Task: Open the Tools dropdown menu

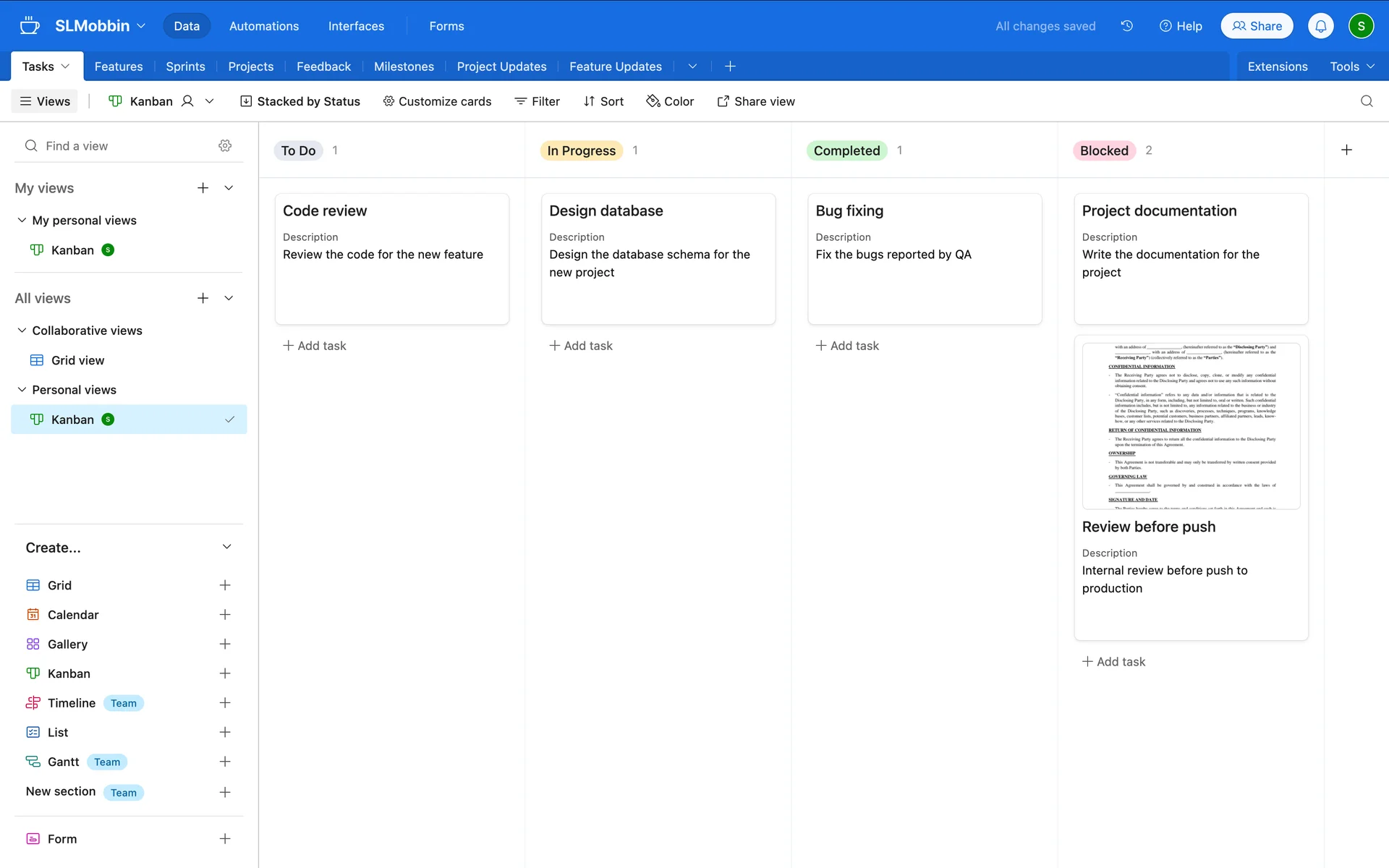Action: (x=1351, y=67)
